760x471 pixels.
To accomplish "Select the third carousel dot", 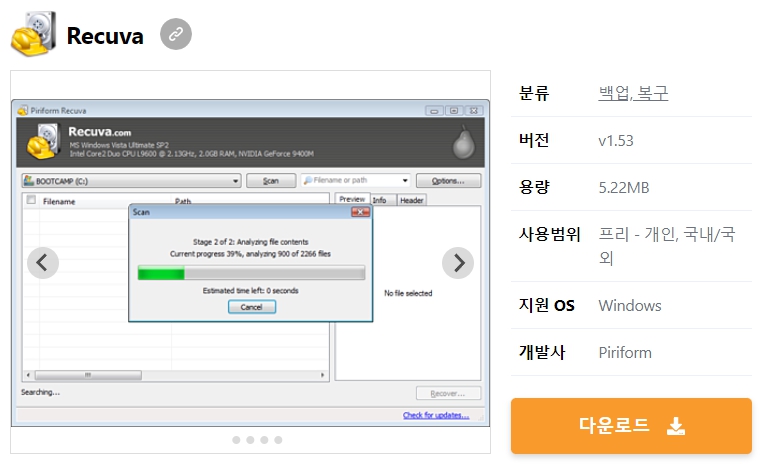I will coord(264,440).
